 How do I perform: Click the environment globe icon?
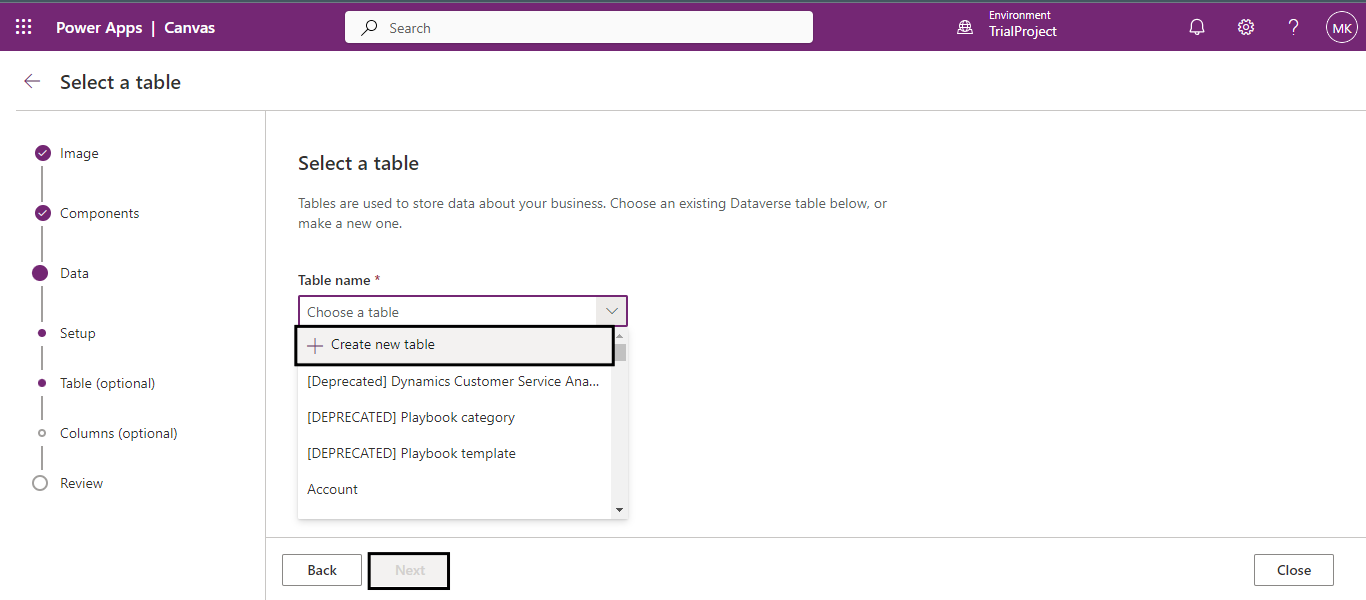pos(965,27)
